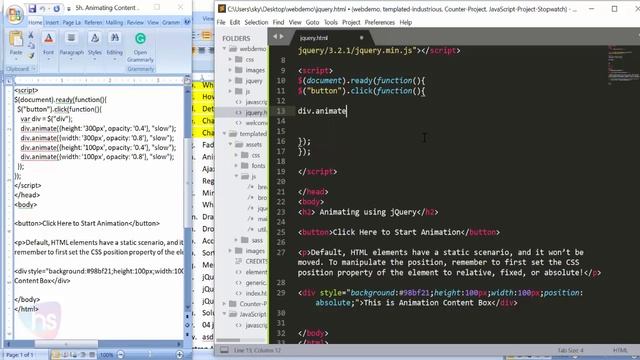Open the Selection menu
This screenshot has height=360, width=640.
tap(256, 22)
